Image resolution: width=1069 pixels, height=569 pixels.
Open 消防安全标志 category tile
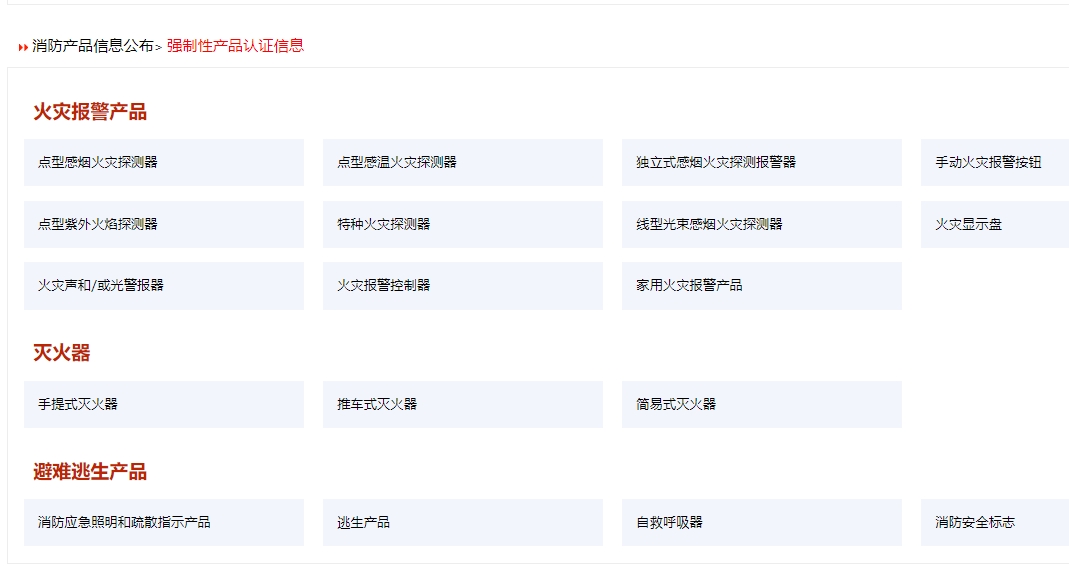(994, 523)
